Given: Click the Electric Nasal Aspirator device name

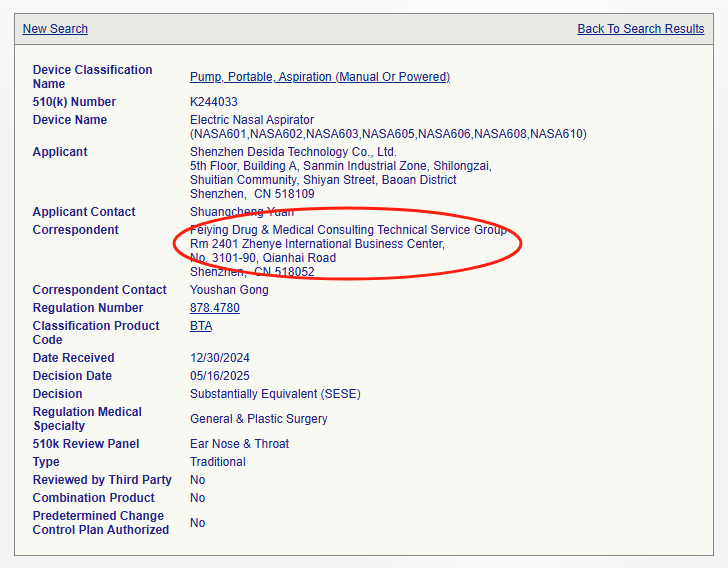Looking at the screenshot, I should [251, 120].
